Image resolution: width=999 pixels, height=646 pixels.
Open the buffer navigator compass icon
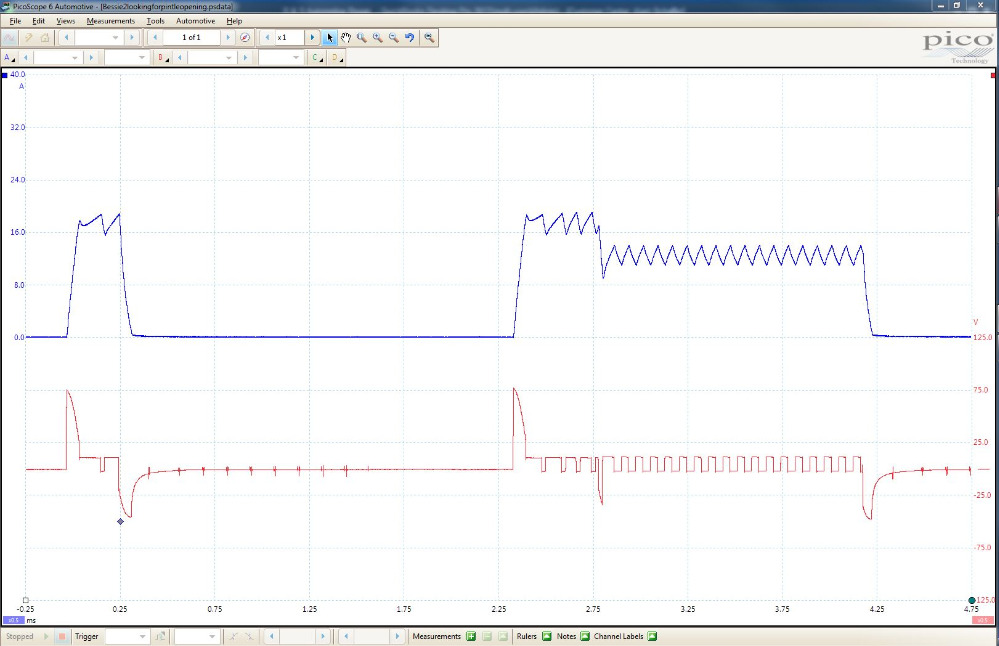[x=245, y=38]
